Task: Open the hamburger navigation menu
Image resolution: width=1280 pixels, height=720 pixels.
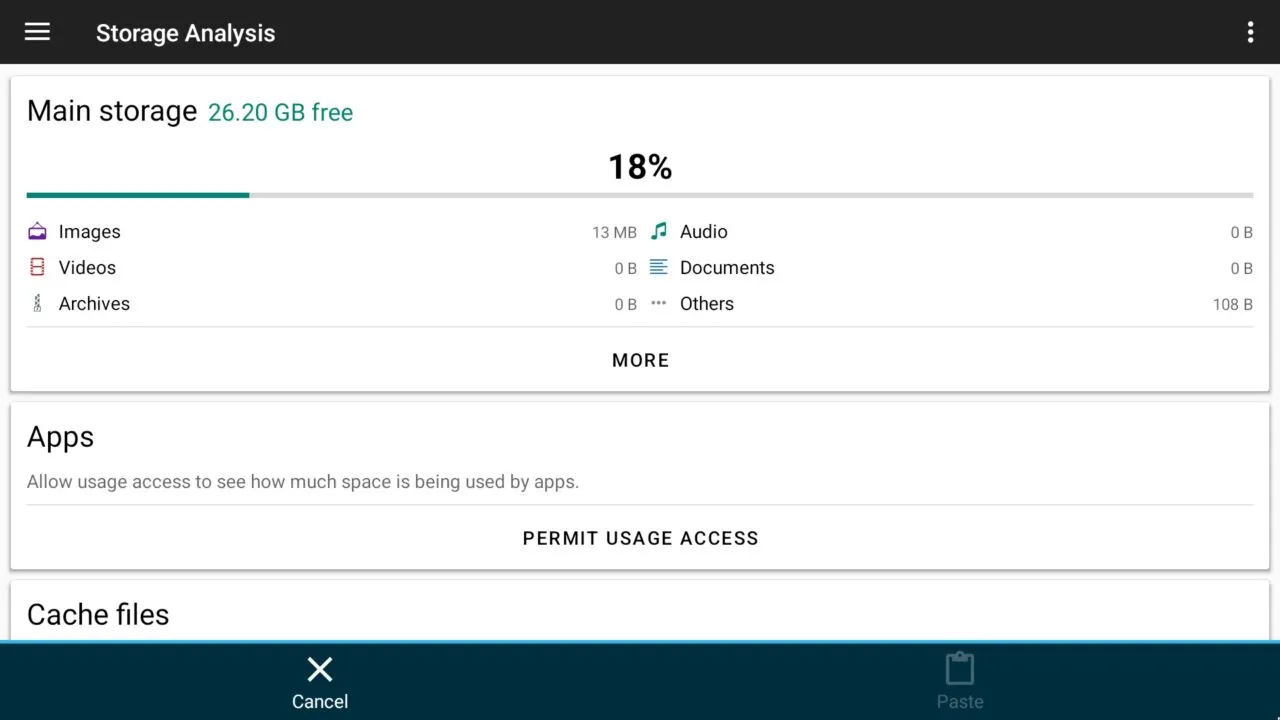Action: 37,32
